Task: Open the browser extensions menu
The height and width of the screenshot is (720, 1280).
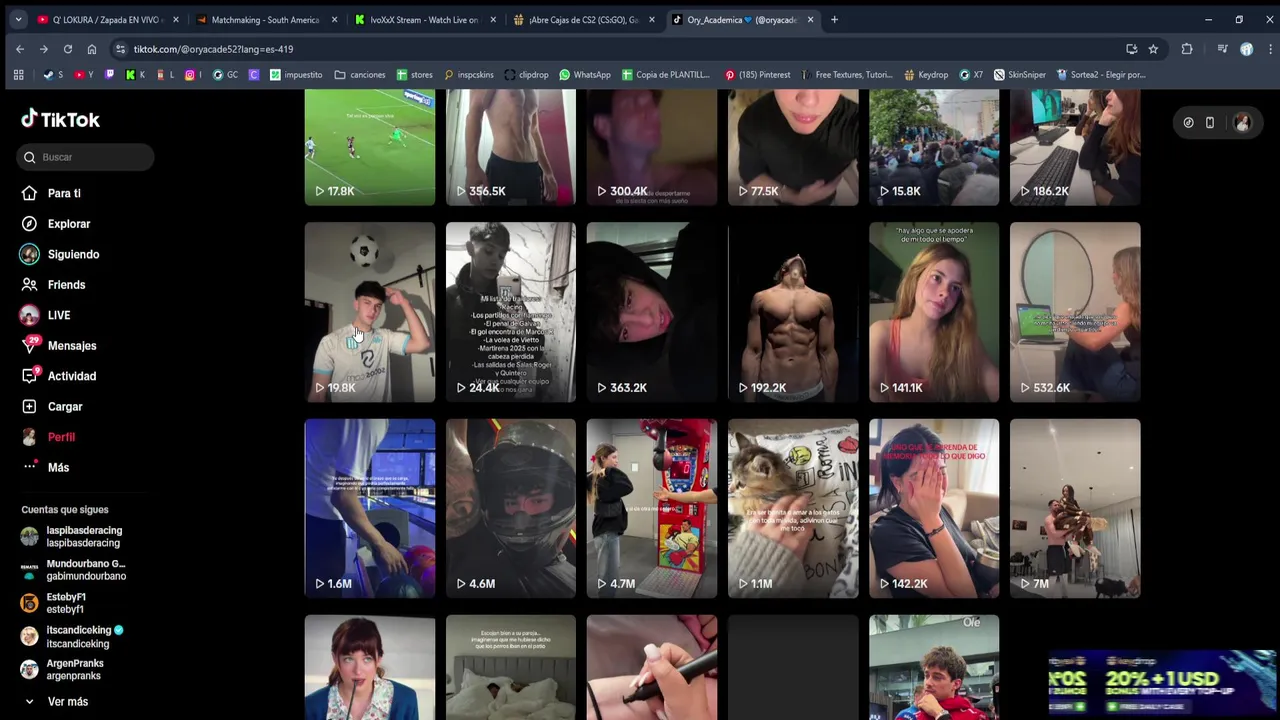Action: (x=1187, y=49)
